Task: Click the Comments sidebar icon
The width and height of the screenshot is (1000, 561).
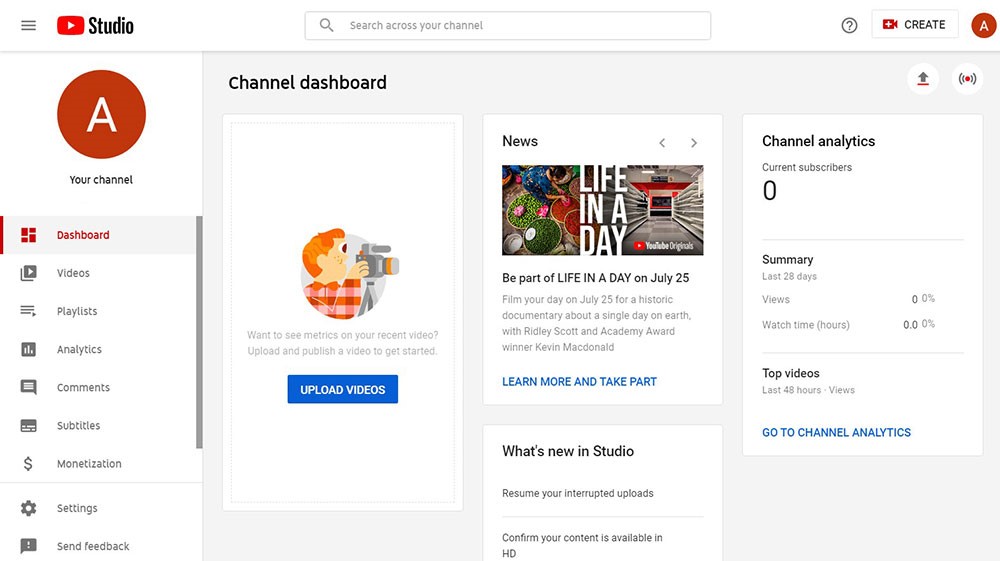Action: [x=29, y=388]
